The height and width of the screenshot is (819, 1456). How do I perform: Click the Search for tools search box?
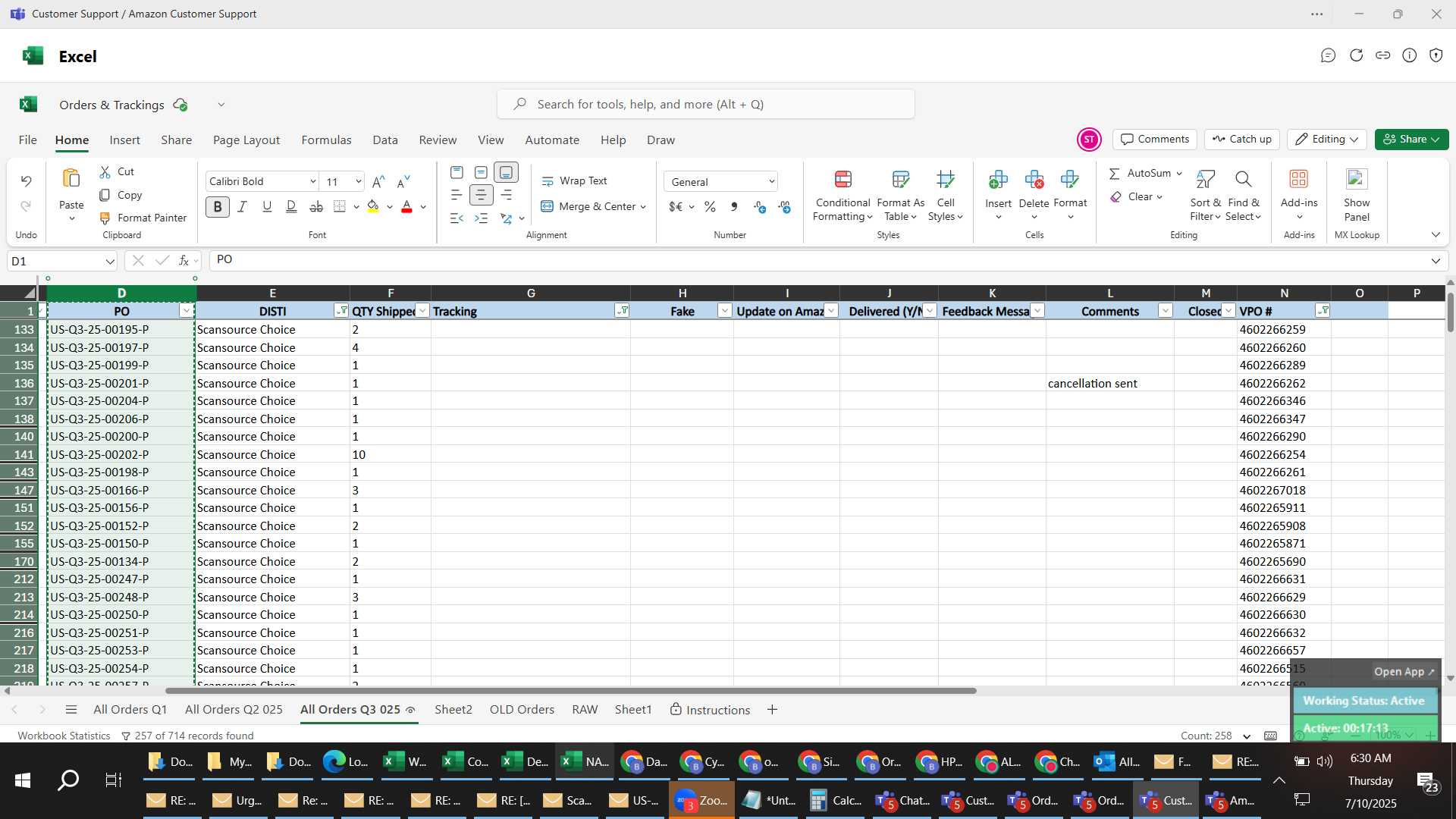(705, 105)
